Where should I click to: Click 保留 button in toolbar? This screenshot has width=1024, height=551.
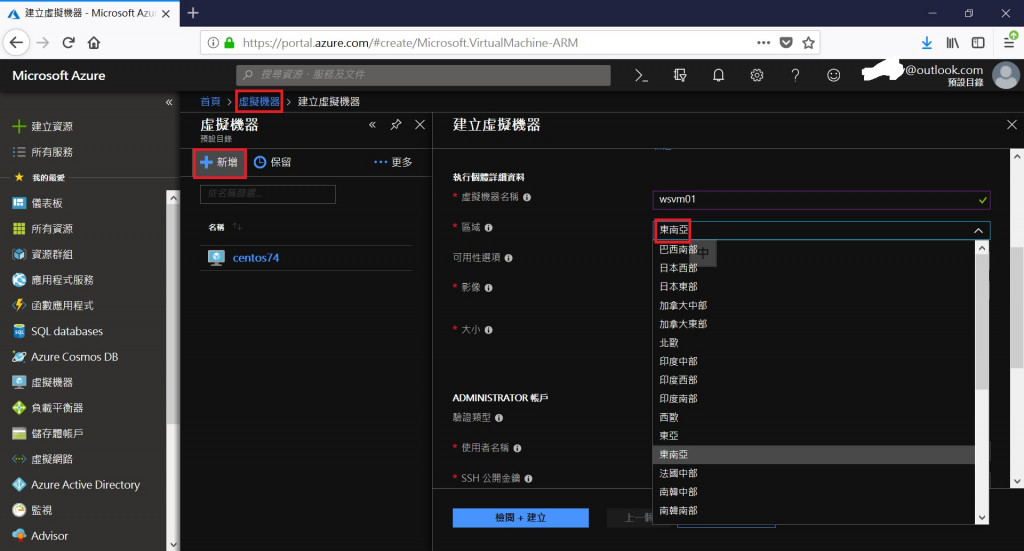coord(272,163)
